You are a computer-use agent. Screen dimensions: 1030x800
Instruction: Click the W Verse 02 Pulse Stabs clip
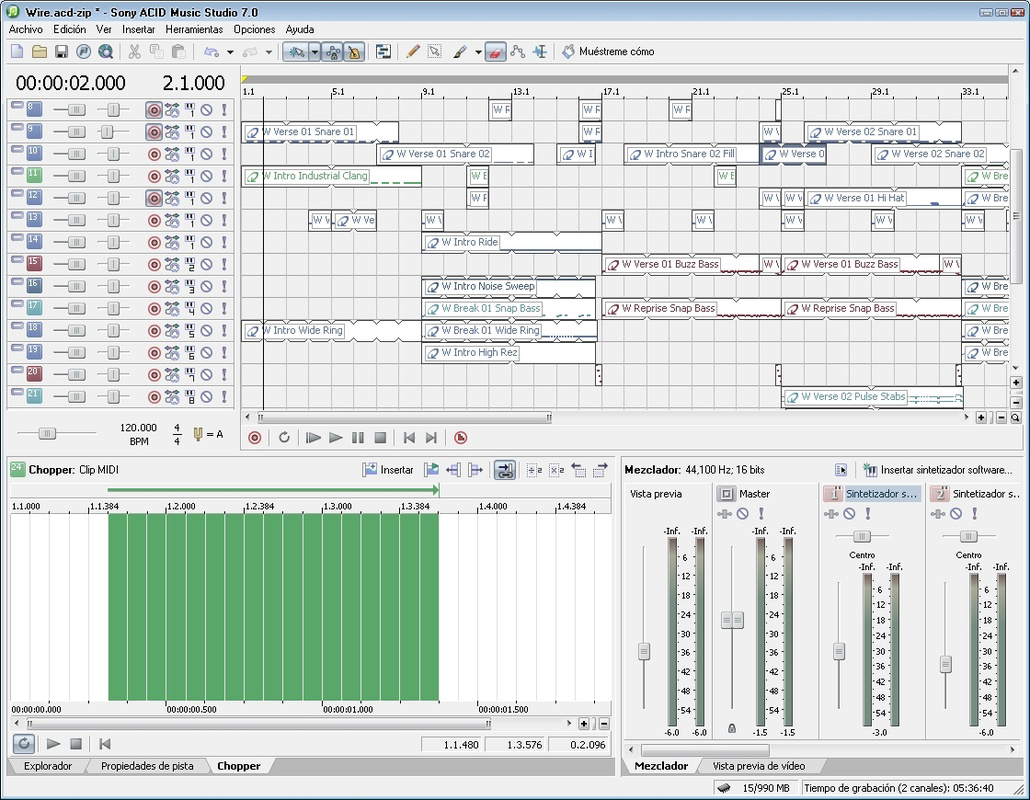point(872,397)
